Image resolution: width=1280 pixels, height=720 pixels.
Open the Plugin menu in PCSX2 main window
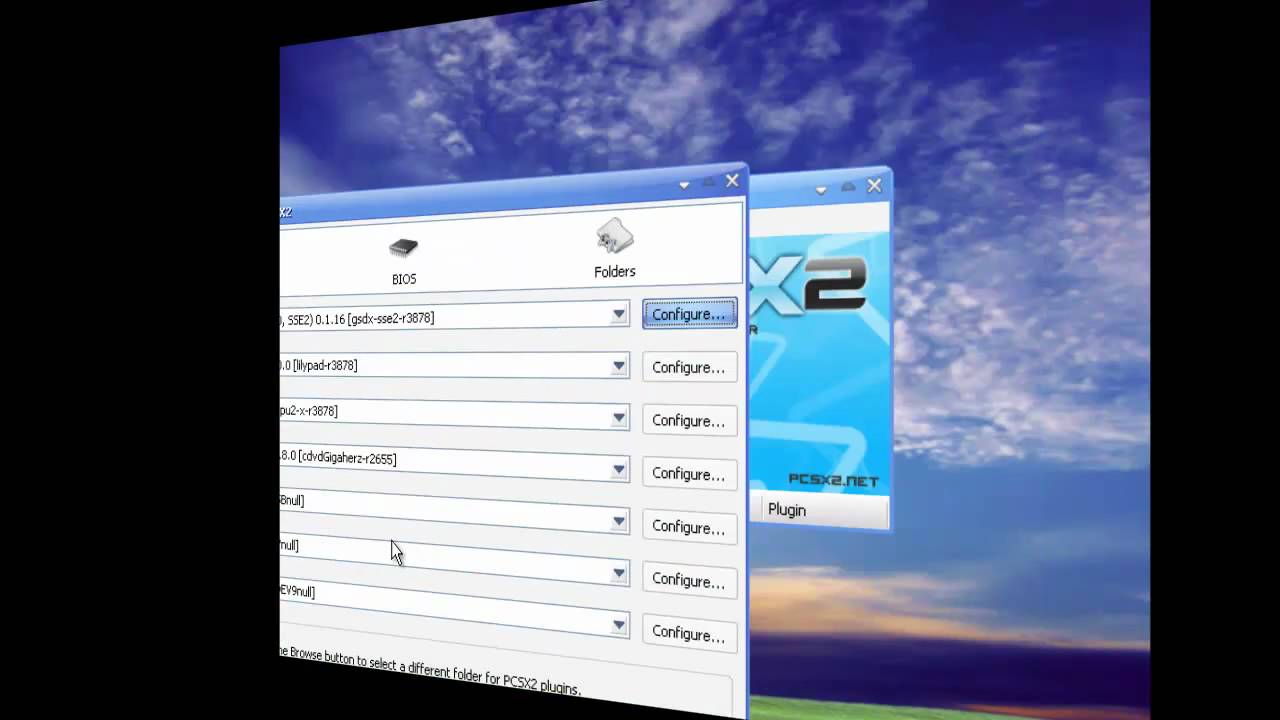coord(787,510)
